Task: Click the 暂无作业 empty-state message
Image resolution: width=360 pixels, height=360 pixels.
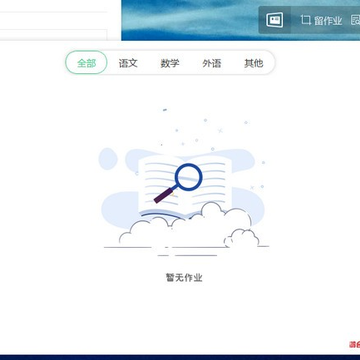Action: point(184,277)
